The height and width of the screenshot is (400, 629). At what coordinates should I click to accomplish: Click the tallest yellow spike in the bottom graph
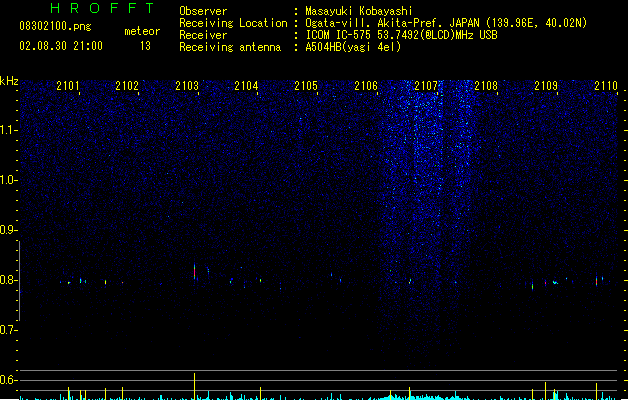[x=195, y=386]
